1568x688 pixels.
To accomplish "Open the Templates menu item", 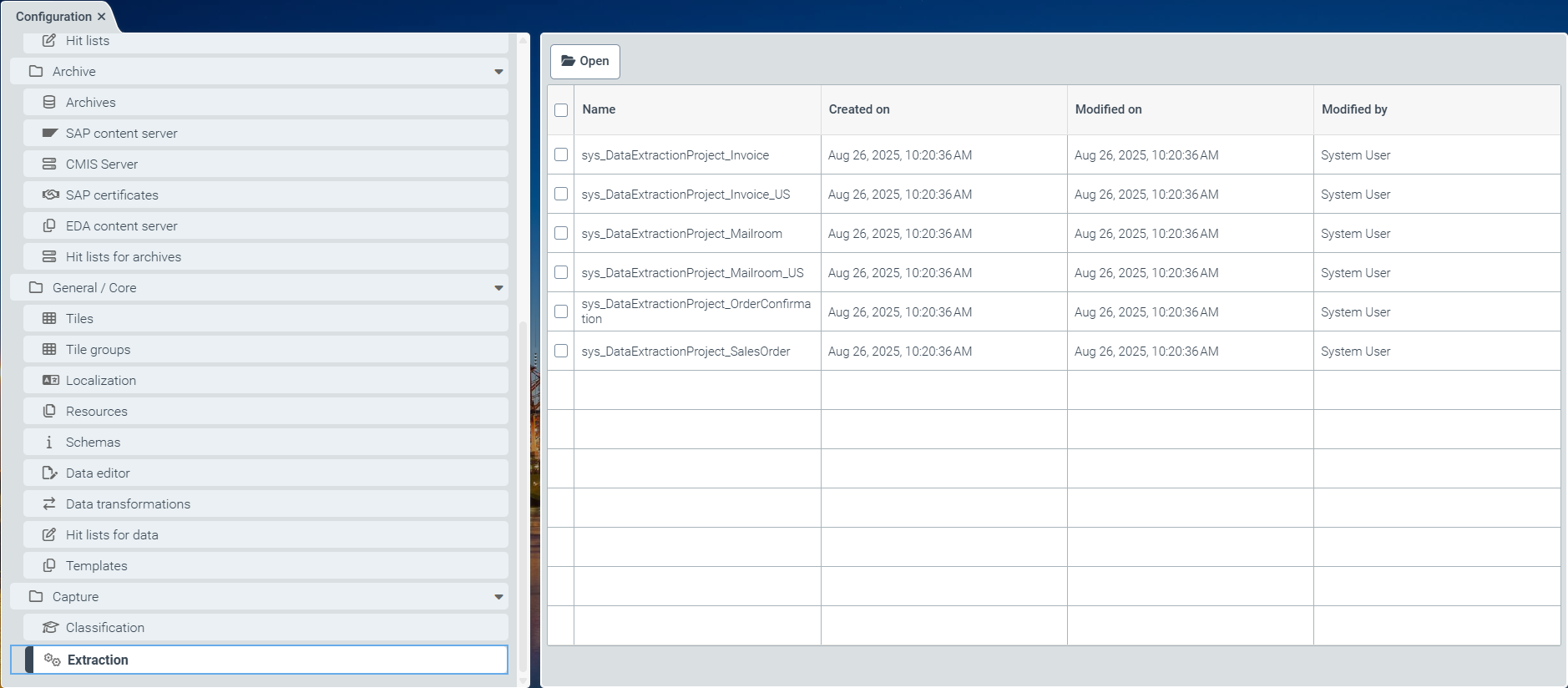I will (97, 565).
